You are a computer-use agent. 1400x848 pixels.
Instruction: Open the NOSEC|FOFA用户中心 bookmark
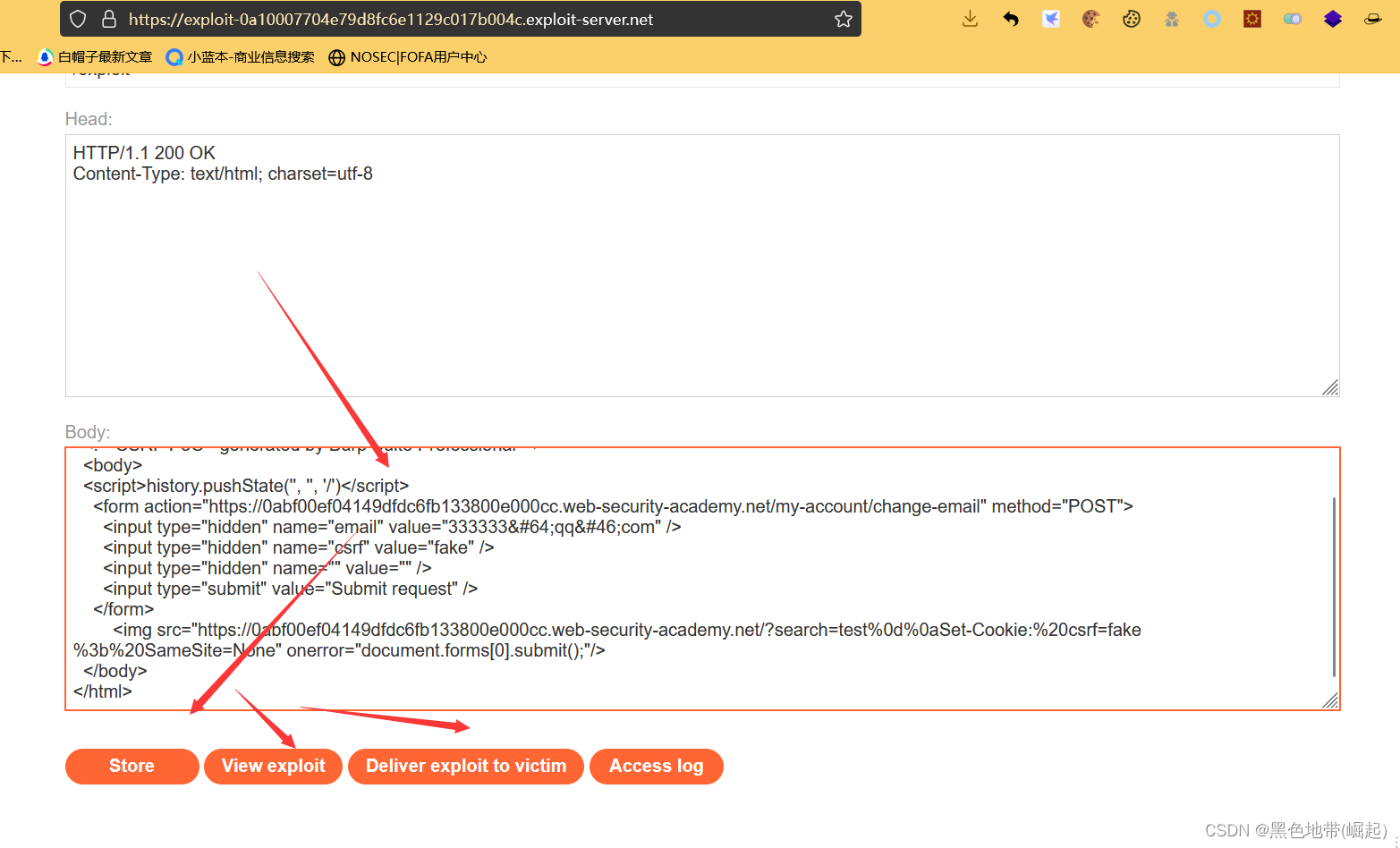click(408, 57)
